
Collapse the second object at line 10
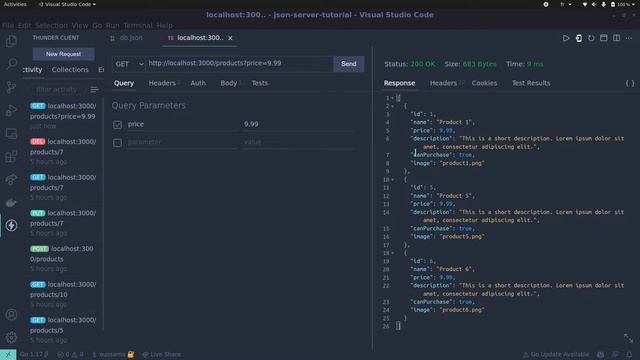click(x=393, y=180)
